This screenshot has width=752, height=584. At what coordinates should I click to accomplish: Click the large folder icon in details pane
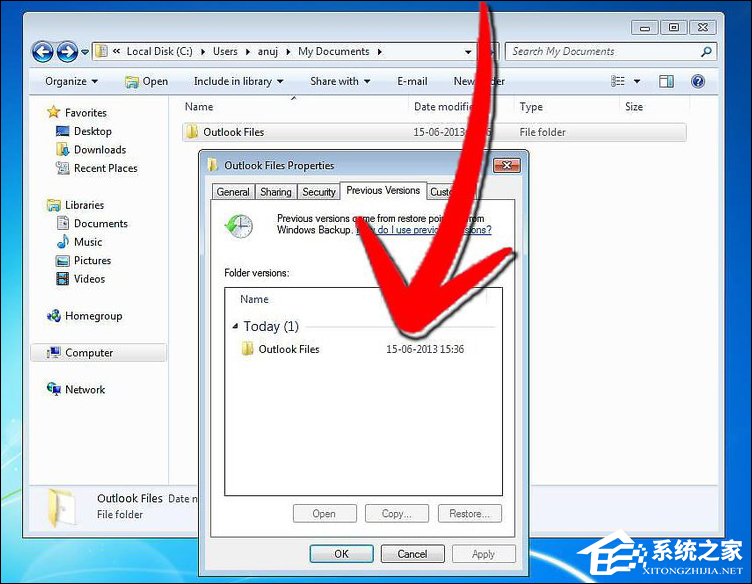click(62, 508)
